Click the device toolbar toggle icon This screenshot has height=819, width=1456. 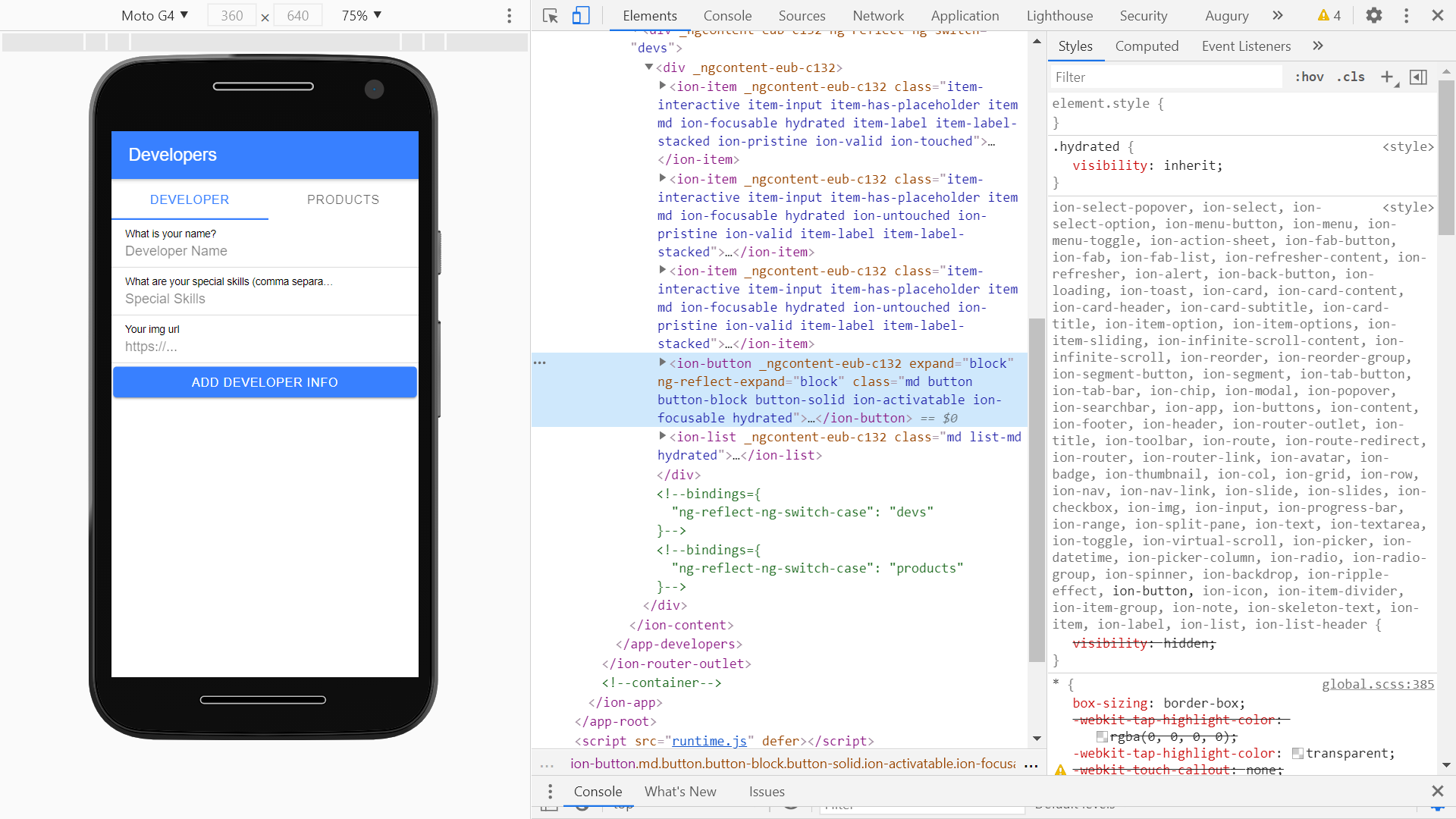582,16
